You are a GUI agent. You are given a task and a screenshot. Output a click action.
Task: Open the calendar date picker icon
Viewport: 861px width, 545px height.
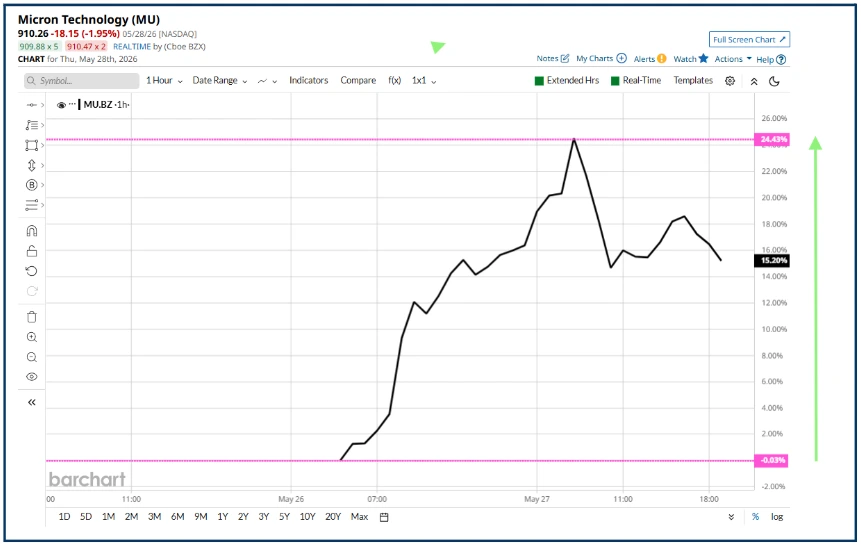[384, 517]
